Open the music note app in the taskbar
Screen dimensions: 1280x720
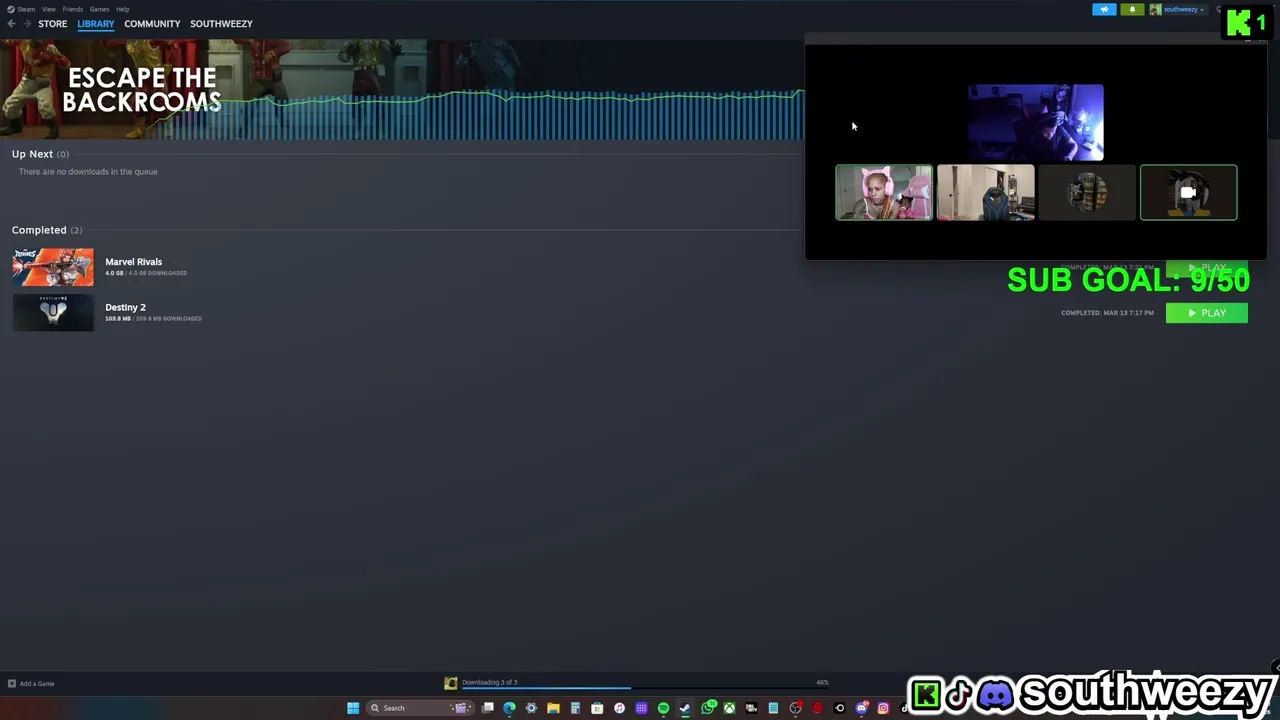click(x=619, y=708)
